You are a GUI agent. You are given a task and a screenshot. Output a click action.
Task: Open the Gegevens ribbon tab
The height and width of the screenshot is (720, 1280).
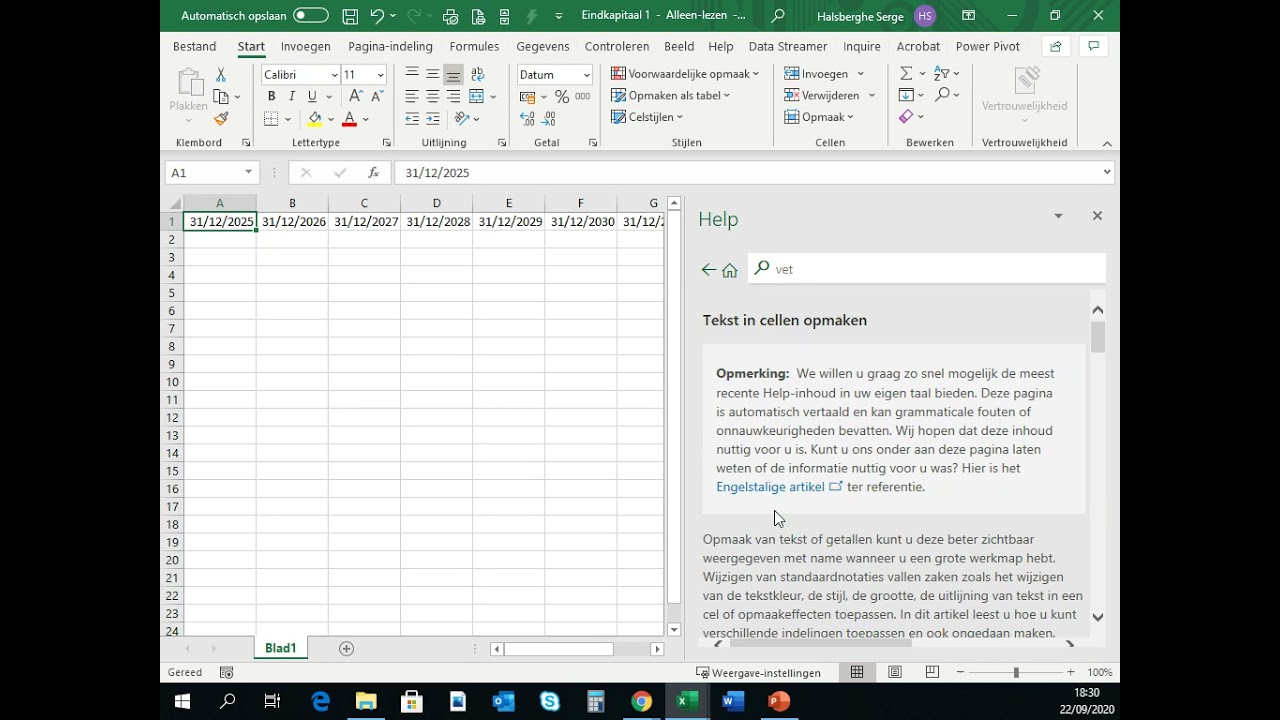543,47
